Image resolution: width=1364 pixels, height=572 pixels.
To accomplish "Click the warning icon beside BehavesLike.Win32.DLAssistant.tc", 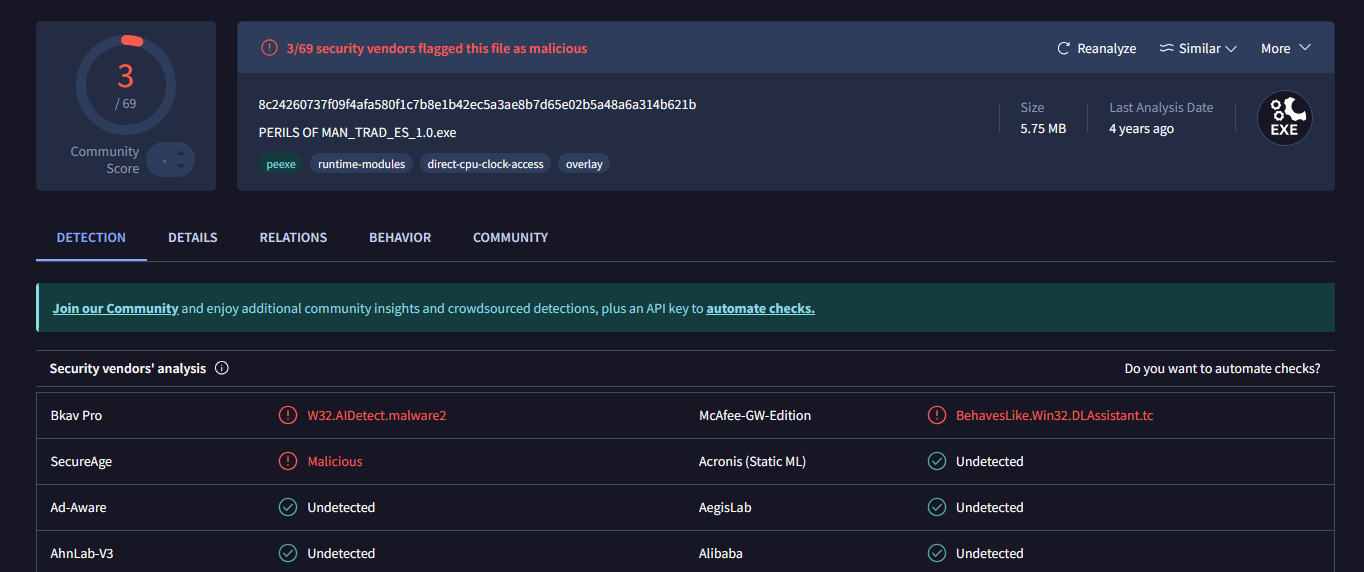I will click(x=937, y=415).
